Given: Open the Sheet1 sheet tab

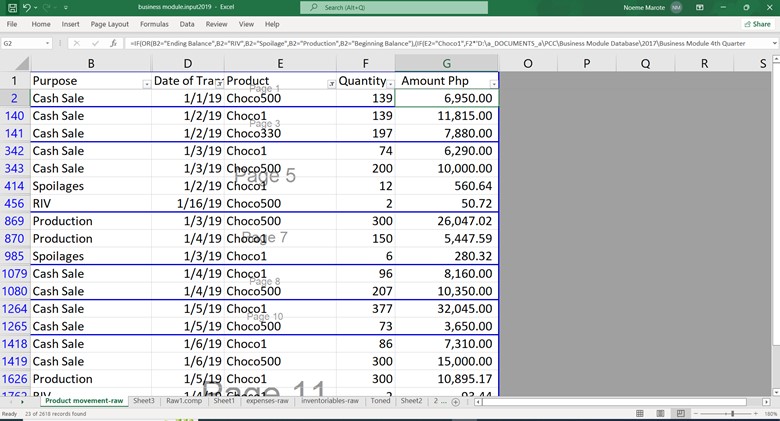Looking at the screenshot, I should pos(224,401).
